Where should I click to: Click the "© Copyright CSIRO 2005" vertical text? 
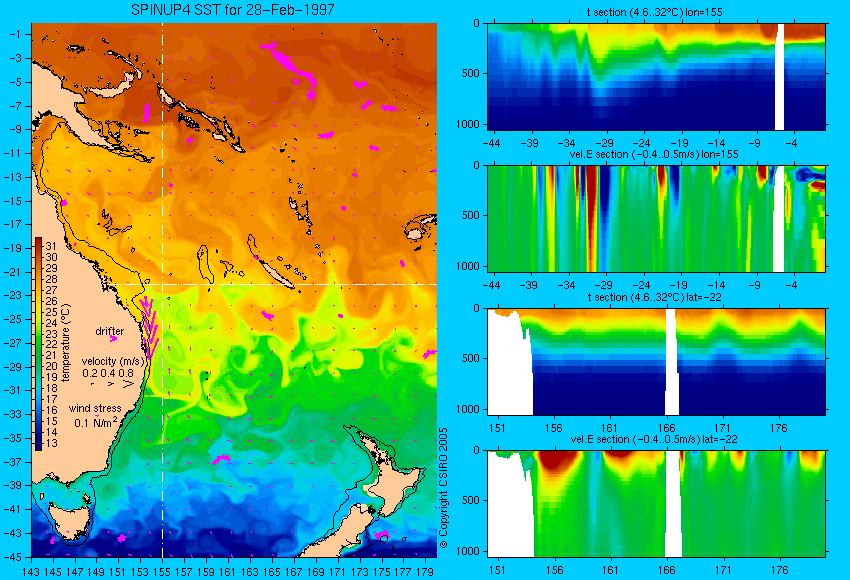443,488
